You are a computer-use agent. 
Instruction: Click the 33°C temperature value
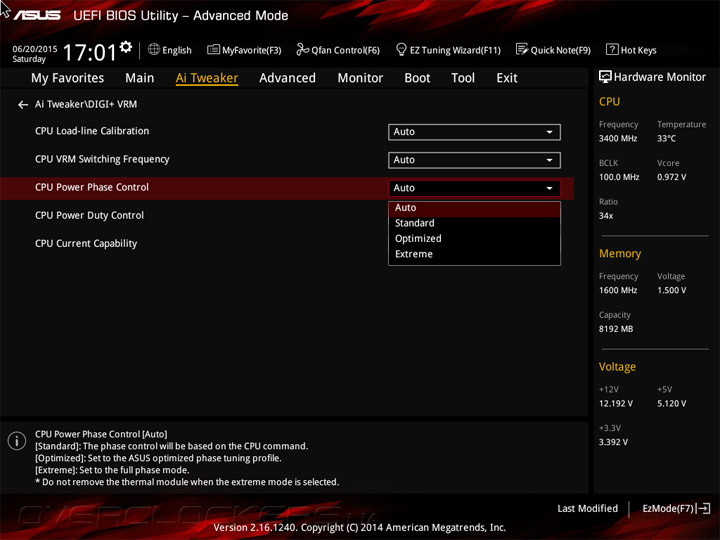click(666, 139)
